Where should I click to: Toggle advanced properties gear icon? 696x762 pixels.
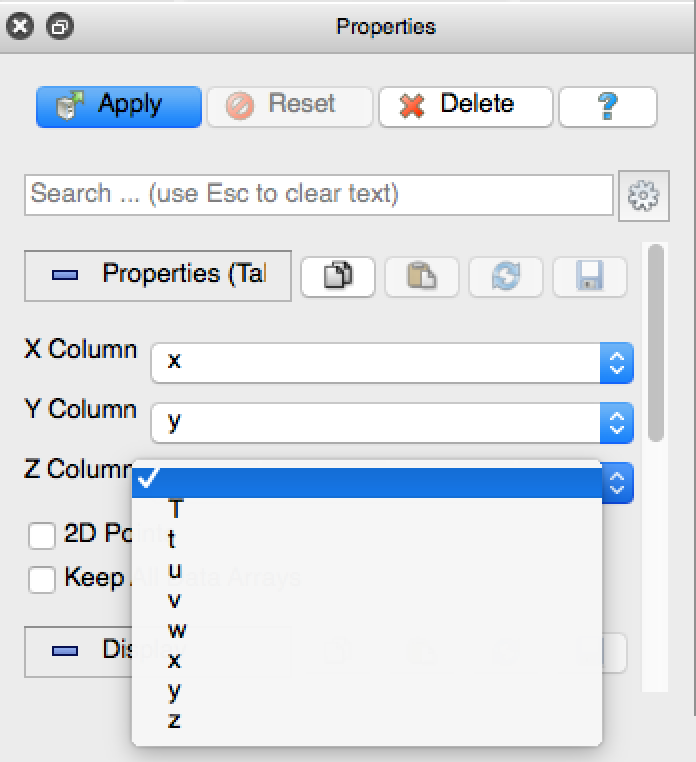(x=642, y=195)
